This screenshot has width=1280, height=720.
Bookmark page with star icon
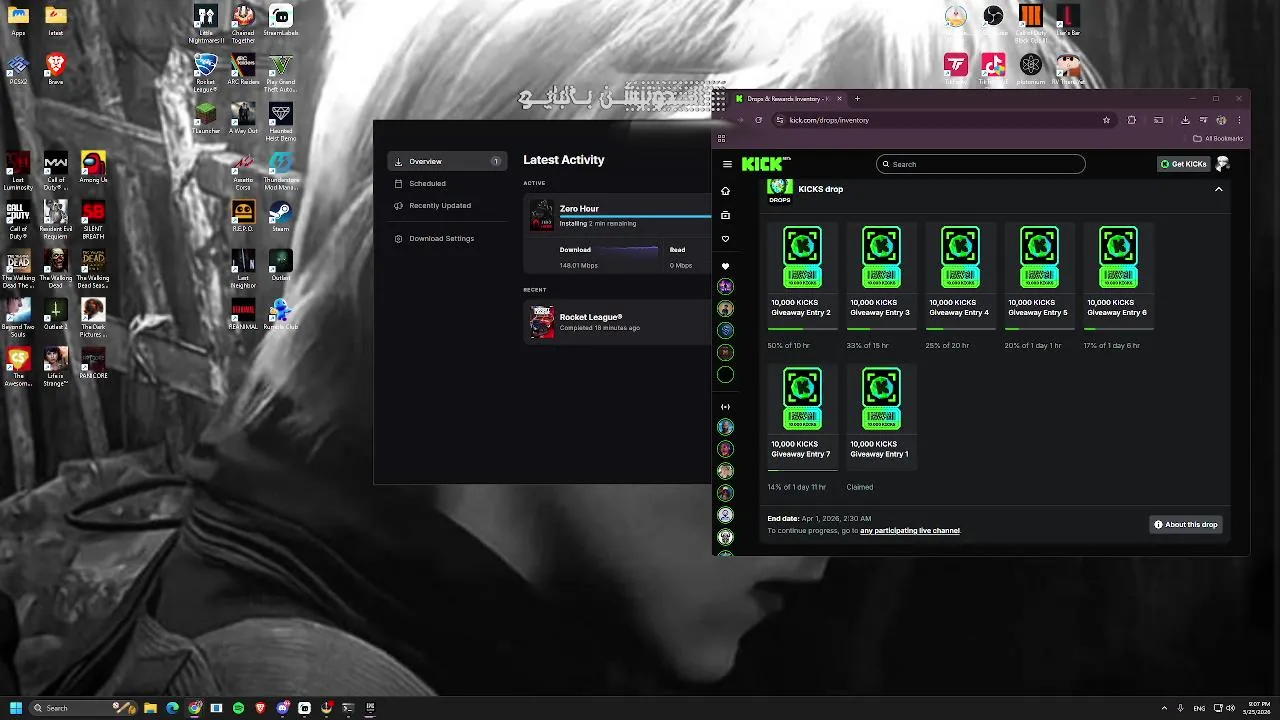1106,120
